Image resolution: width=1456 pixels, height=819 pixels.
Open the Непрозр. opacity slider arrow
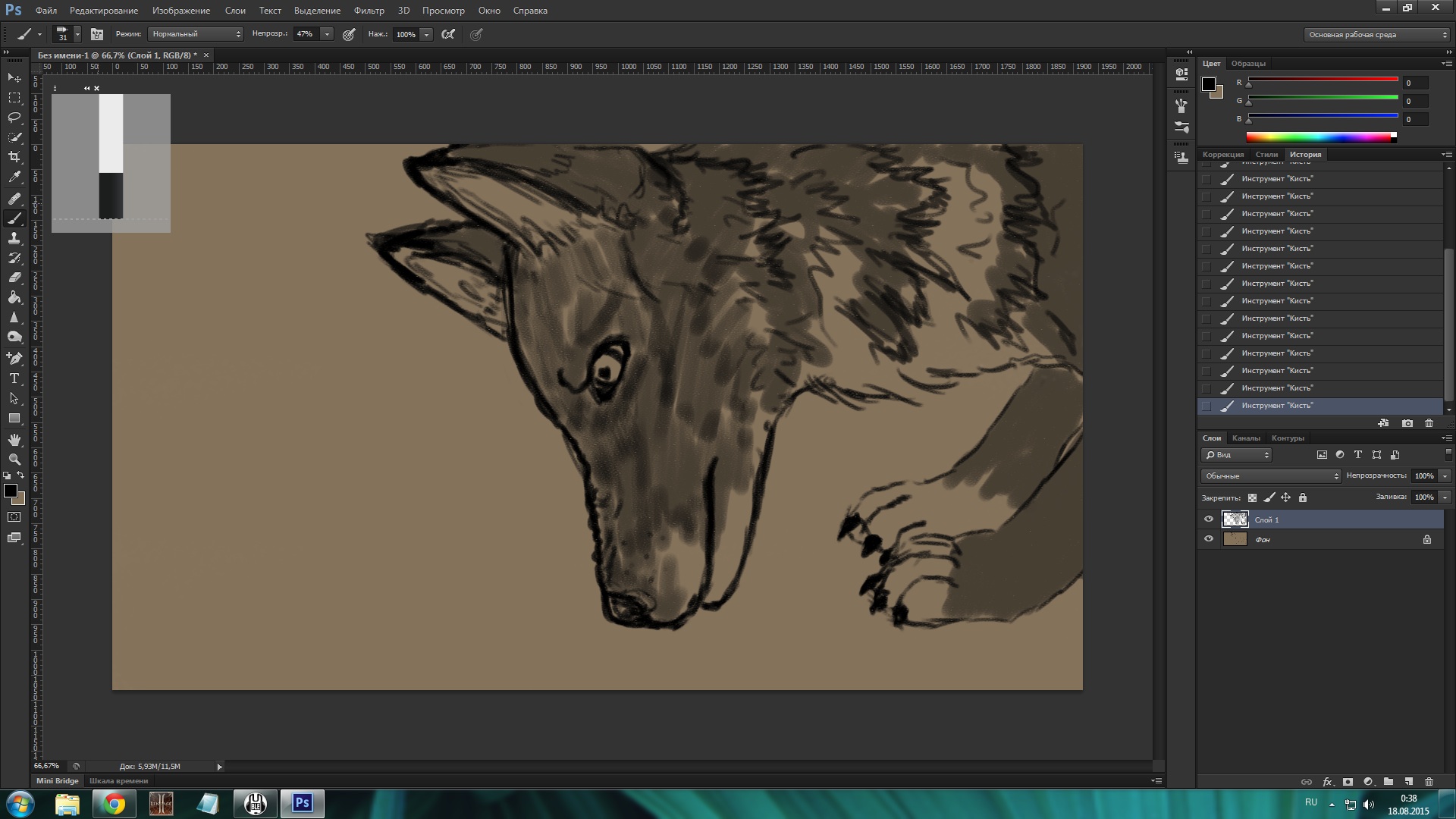pos(327,34)
